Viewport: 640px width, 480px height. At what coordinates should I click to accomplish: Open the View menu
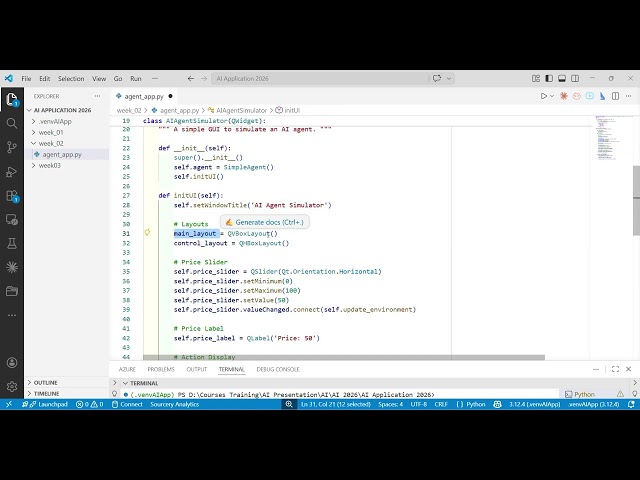(99, 78)
